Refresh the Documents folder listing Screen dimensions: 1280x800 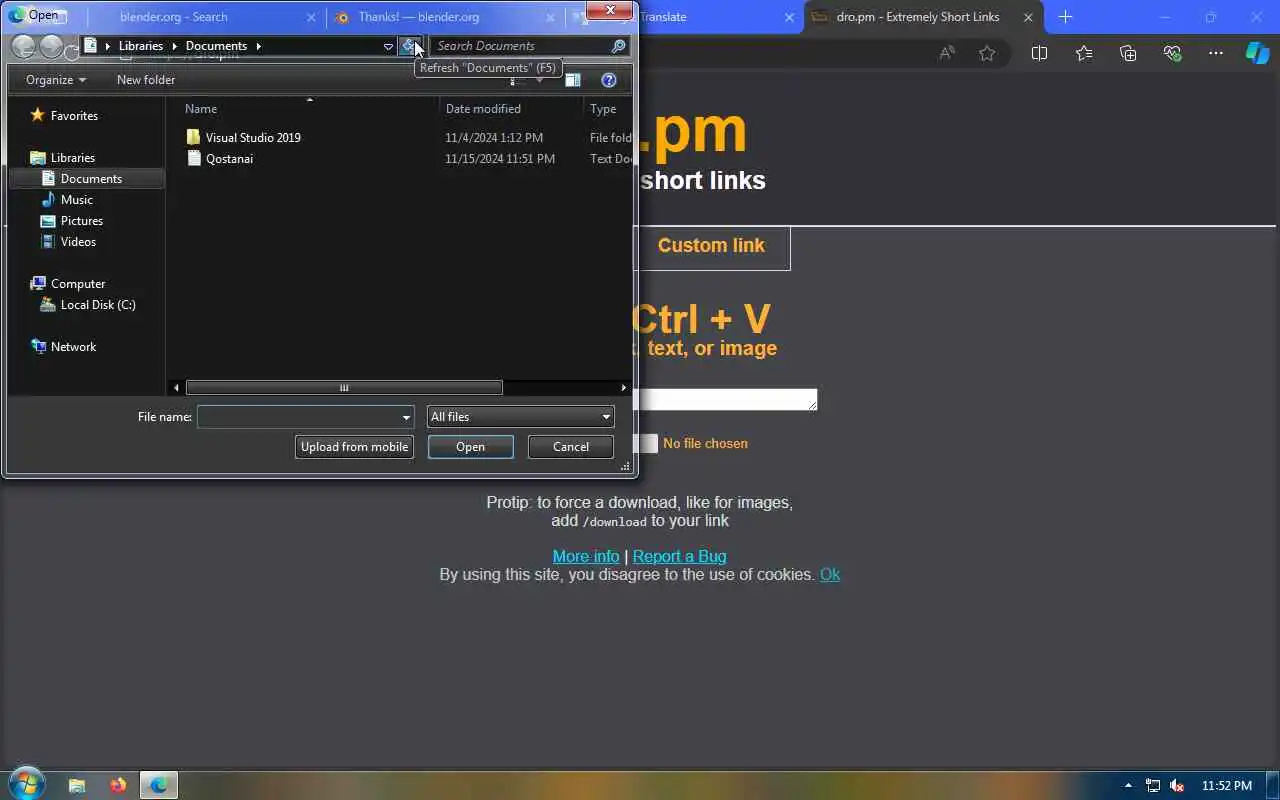tap(409, 46)
